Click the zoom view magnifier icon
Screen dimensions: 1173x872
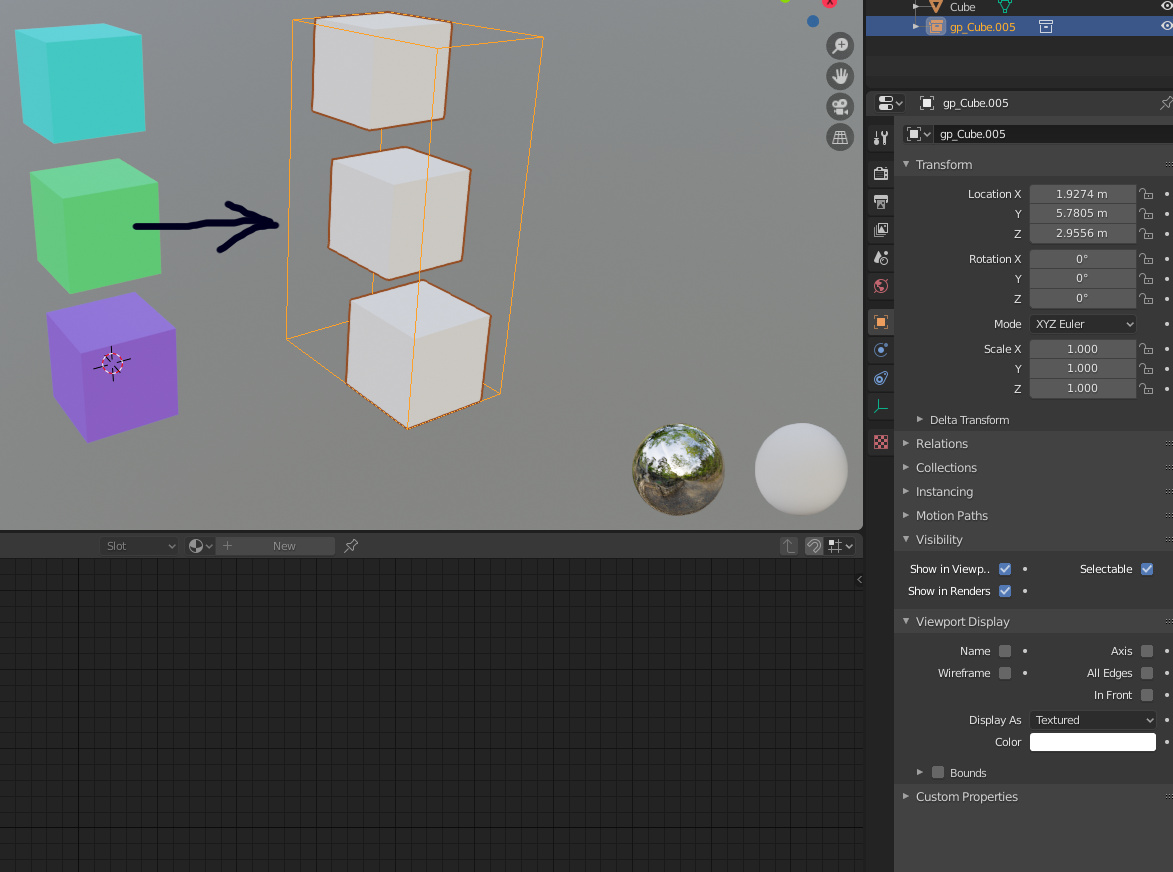click(840, 46)
